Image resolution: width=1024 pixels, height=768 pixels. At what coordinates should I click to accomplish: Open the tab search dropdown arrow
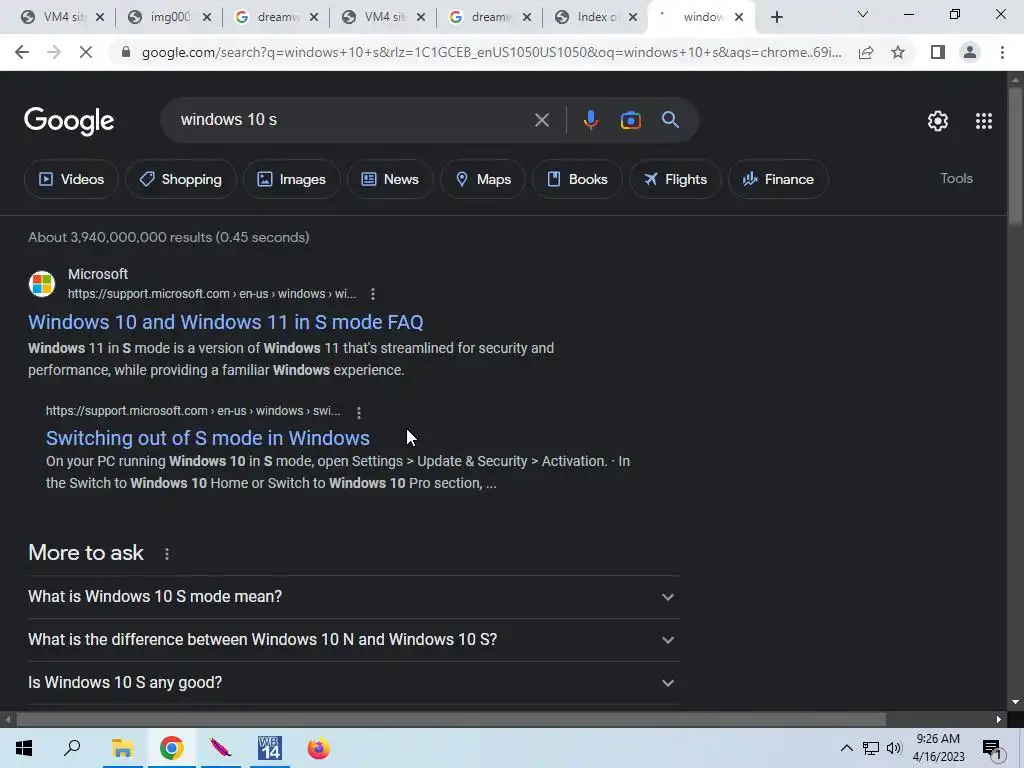(x=863, y=14)
